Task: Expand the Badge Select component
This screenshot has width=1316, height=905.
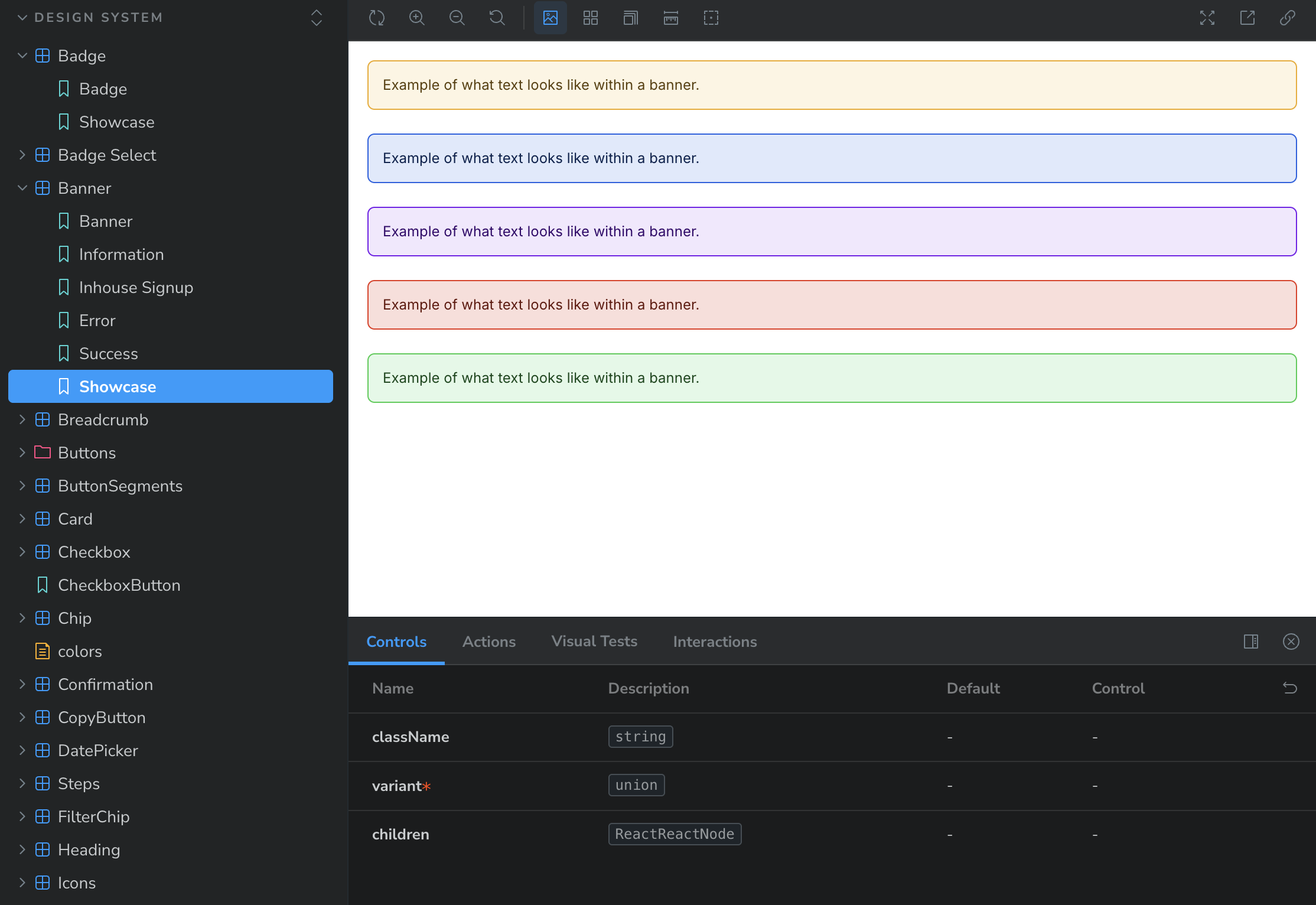Action: coord(22,155)
